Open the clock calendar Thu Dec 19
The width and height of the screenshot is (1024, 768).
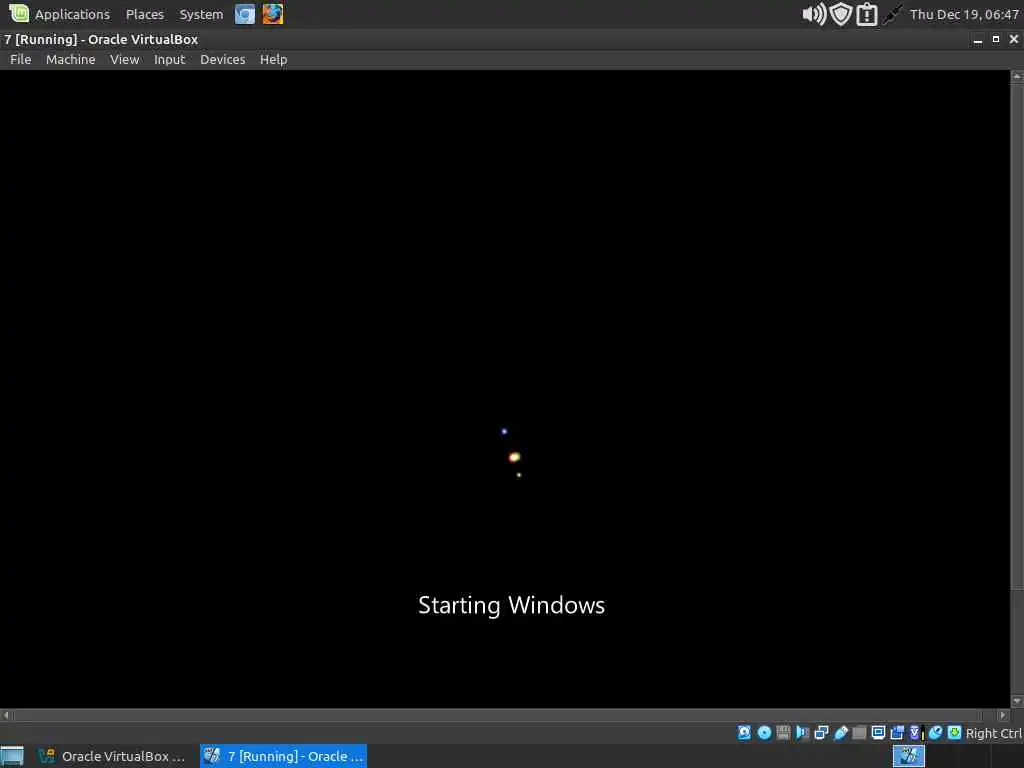964,14
